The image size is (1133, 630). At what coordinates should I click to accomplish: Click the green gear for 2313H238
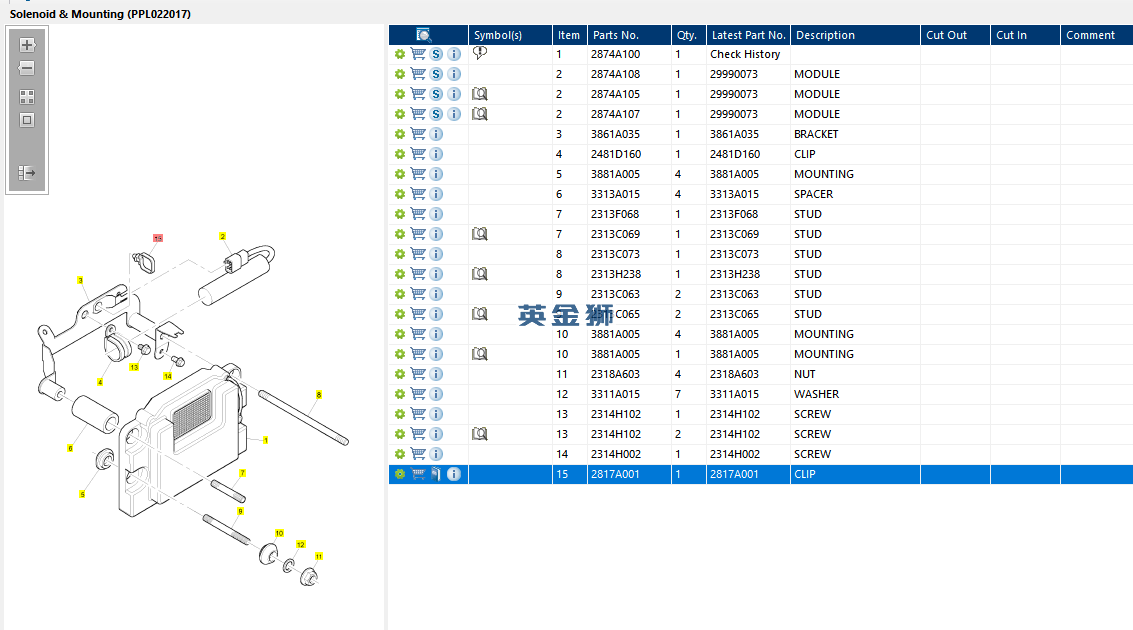(400, 274)
